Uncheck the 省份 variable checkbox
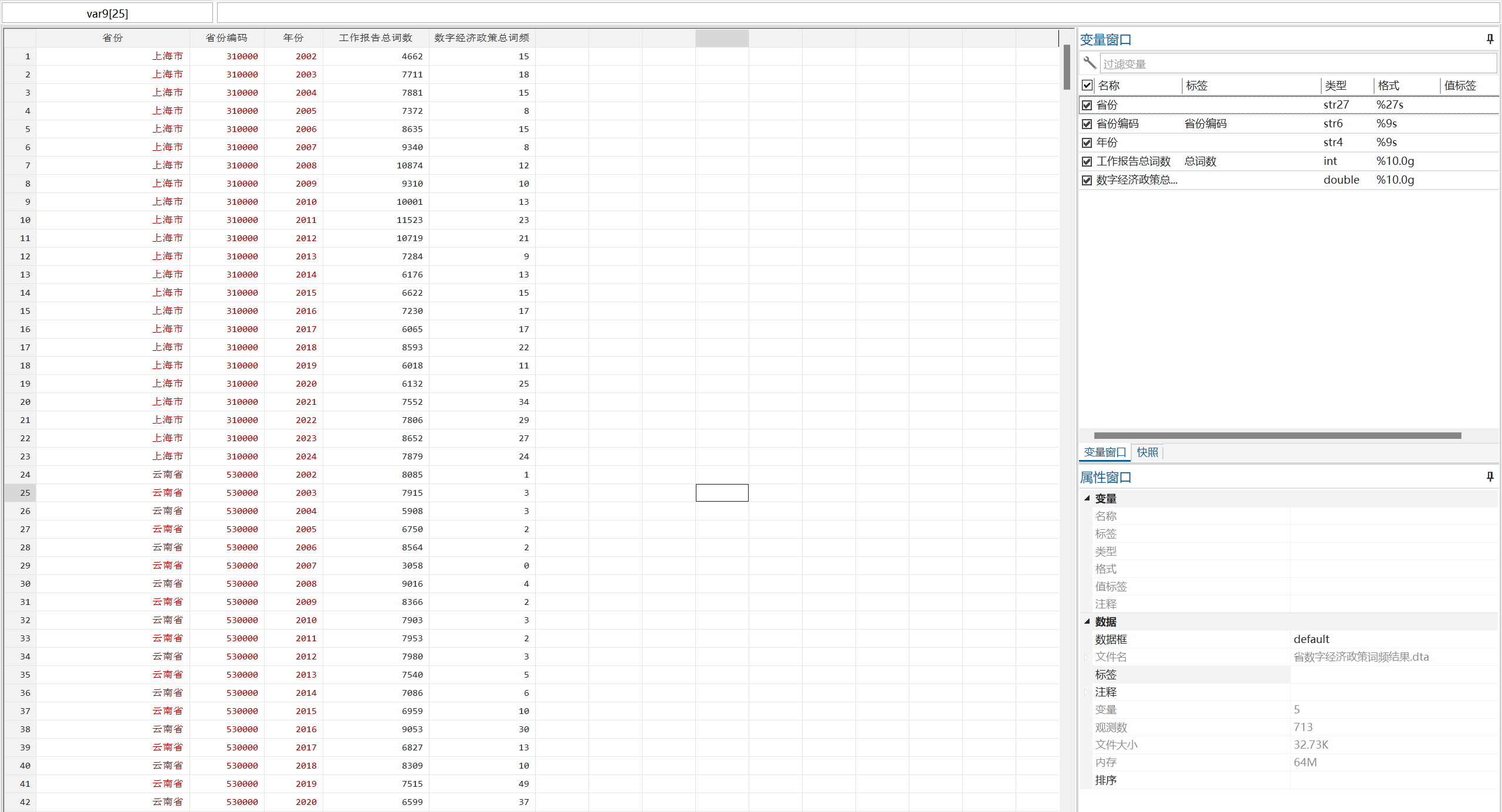1502x812 pixels. coord(1087,105)
